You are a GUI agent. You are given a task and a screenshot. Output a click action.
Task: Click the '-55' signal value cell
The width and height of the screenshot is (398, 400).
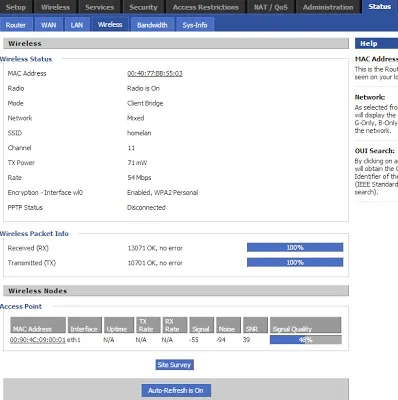tap(194, 340)
